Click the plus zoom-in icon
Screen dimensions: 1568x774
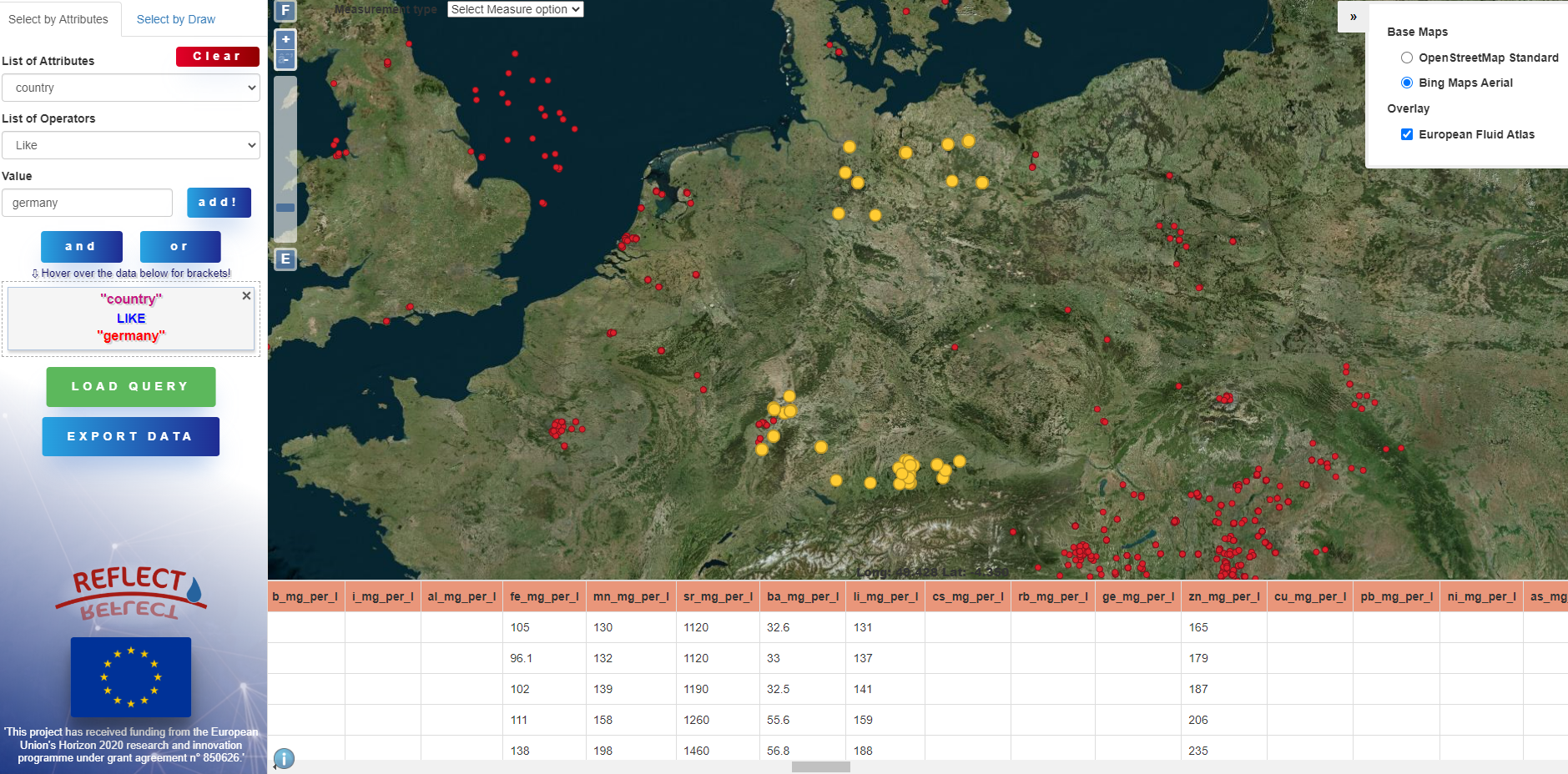coord(285,38)
